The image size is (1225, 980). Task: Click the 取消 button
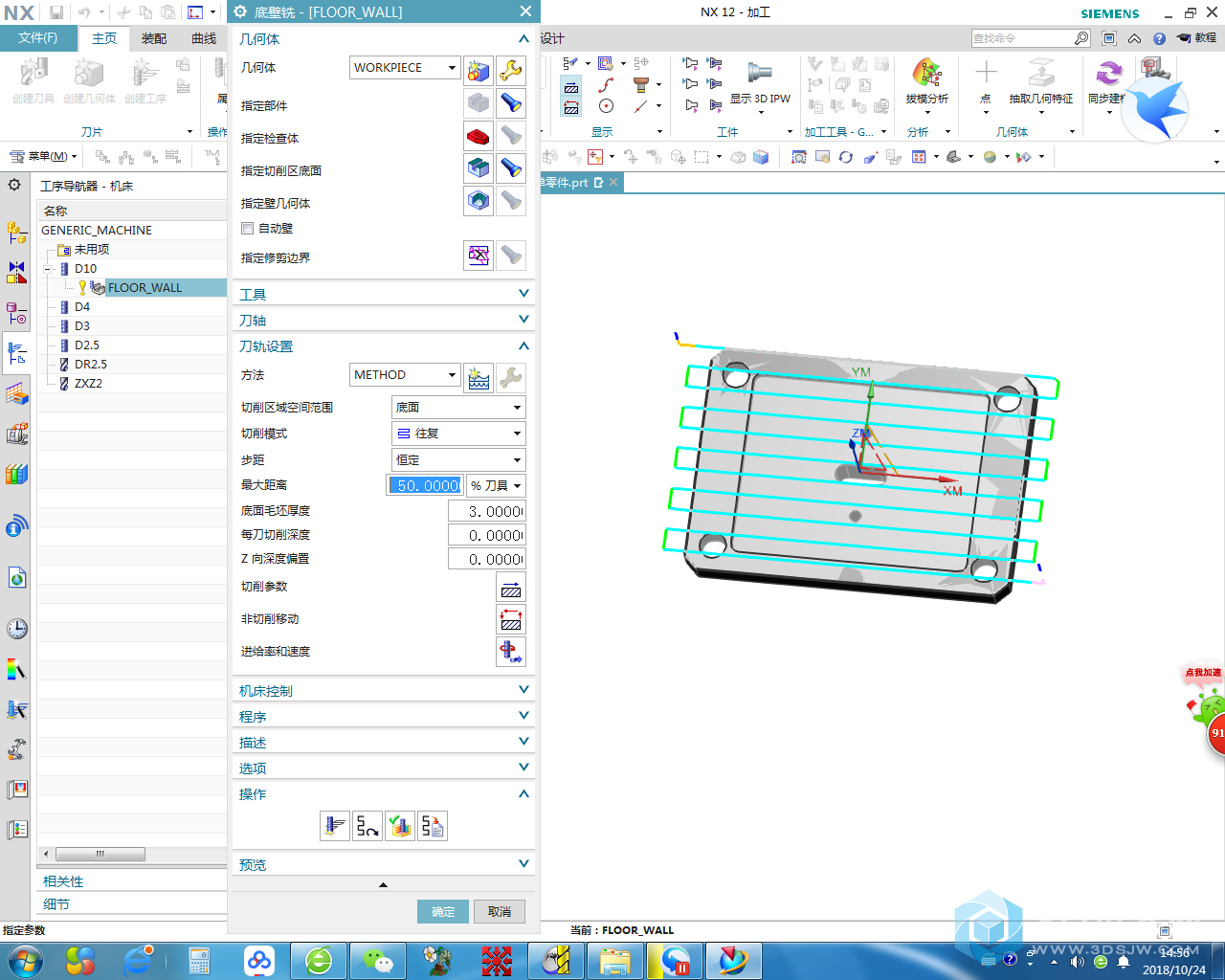click(500, 911)
